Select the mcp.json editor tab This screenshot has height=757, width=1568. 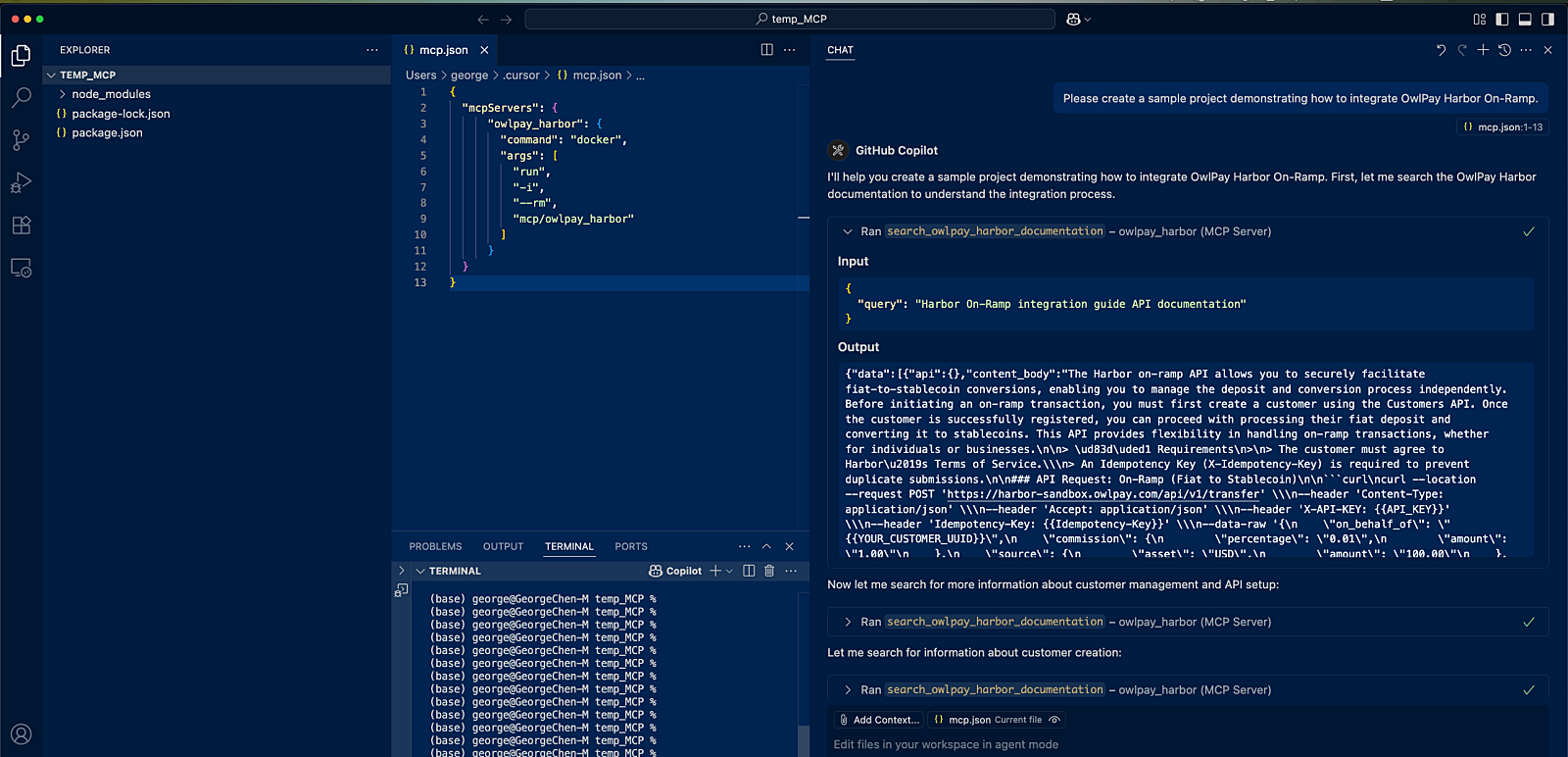click(x=444, y=50)
